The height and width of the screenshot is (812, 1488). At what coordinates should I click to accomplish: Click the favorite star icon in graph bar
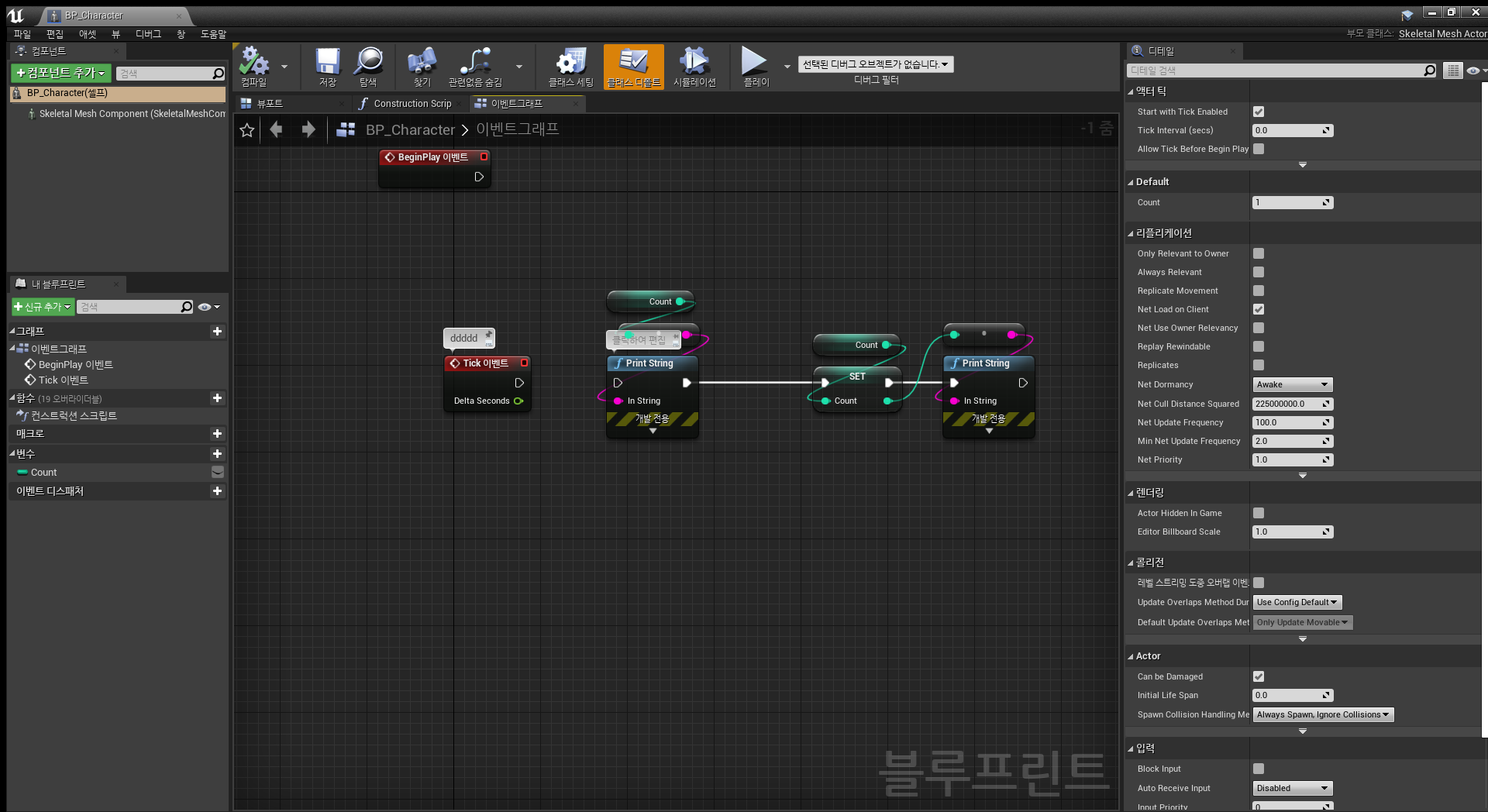[x=247, y=130]
